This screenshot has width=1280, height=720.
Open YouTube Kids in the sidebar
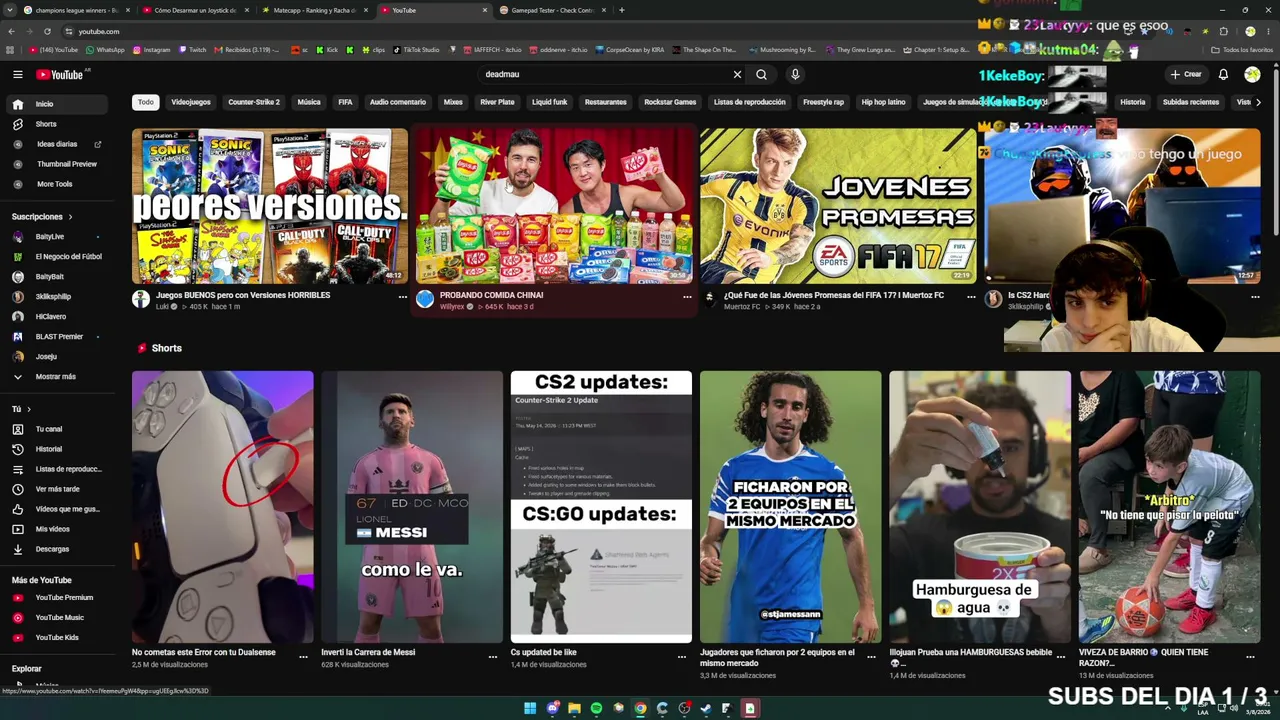(57, 637)
